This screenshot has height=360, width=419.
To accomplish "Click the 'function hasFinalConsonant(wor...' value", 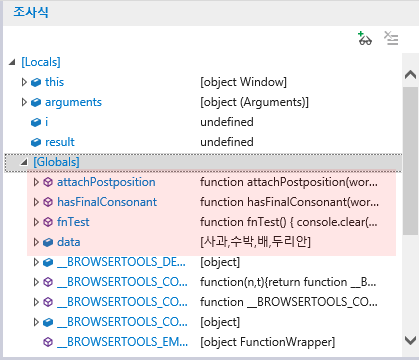I will (x=289, y=202).
